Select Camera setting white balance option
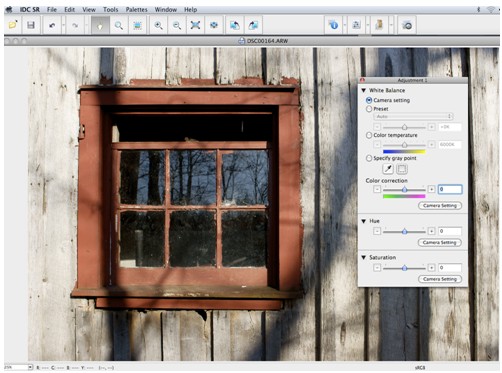The height and width of the screenshot is (373, 502). [x=369, y=100]
